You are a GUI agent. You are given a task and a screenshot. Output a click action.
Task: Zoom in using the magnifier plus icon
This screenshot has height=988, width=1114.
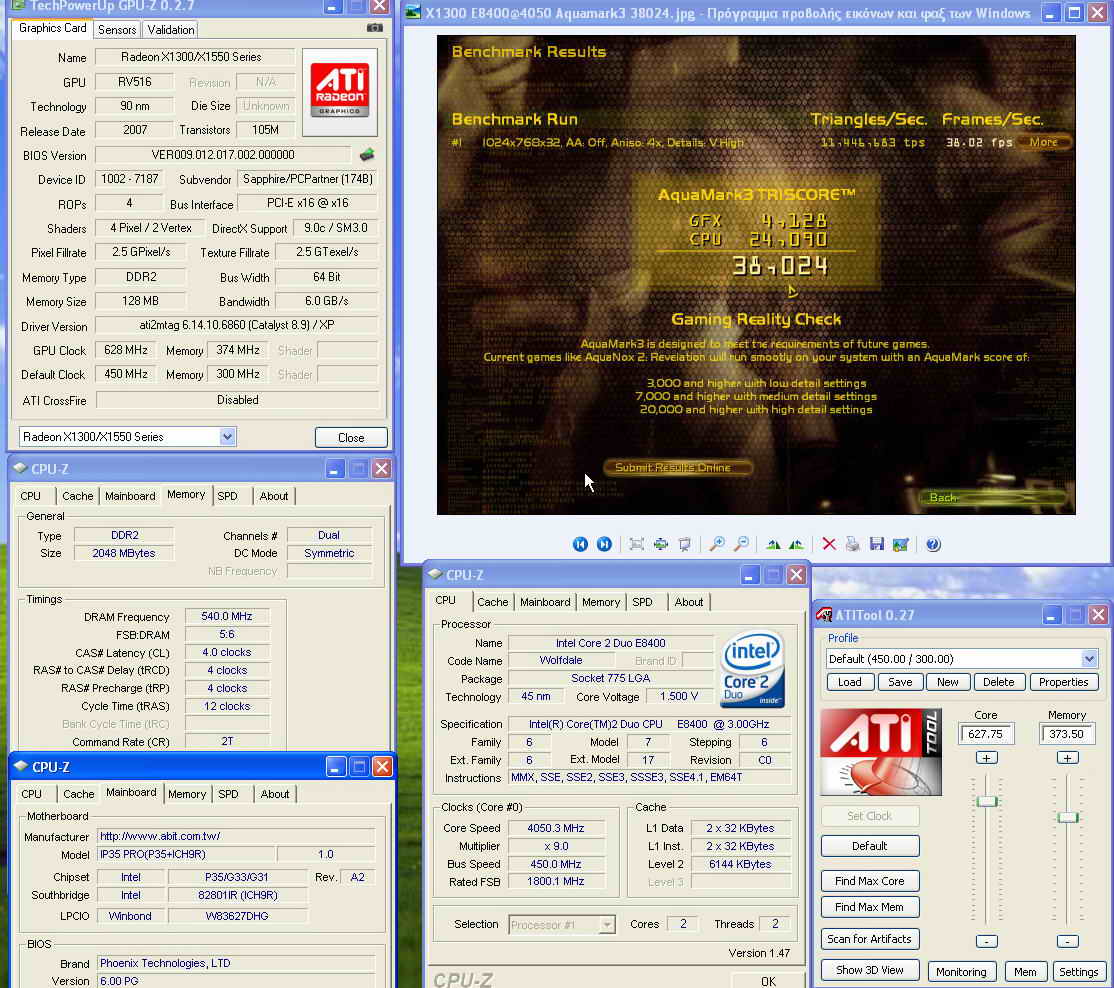(x=717, y=544)
